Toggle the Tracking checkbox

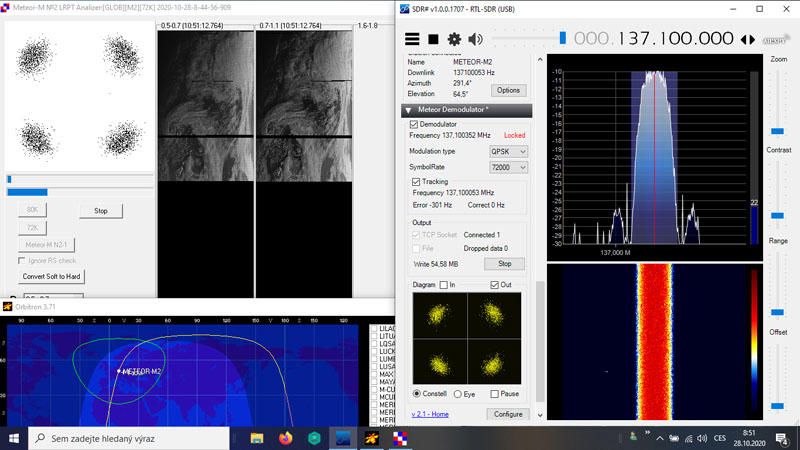click(x=416, y=182)
